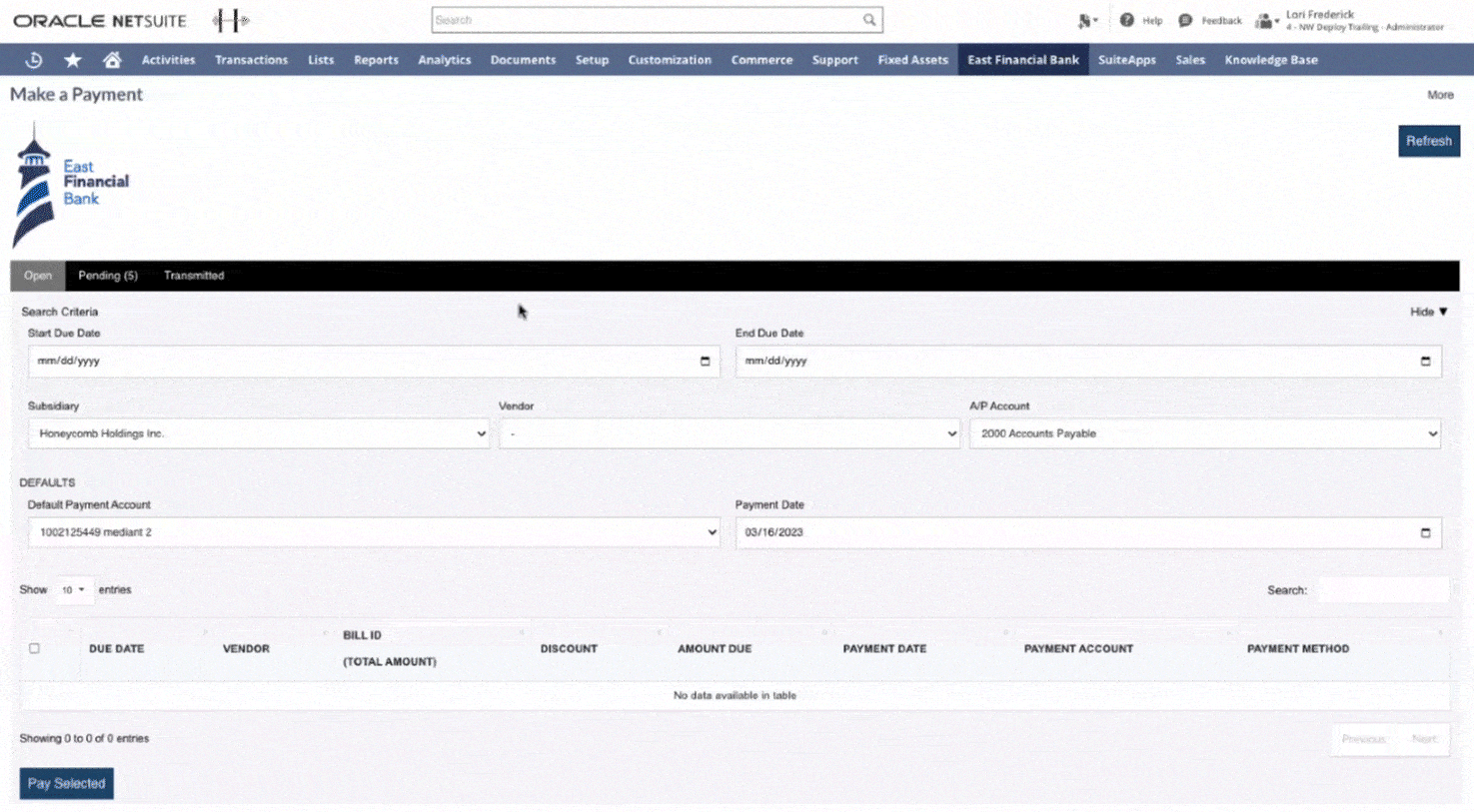Open the Payment Date calendar icon
The width and height of the screenshot is (1474, 812).
point(1425,532)
